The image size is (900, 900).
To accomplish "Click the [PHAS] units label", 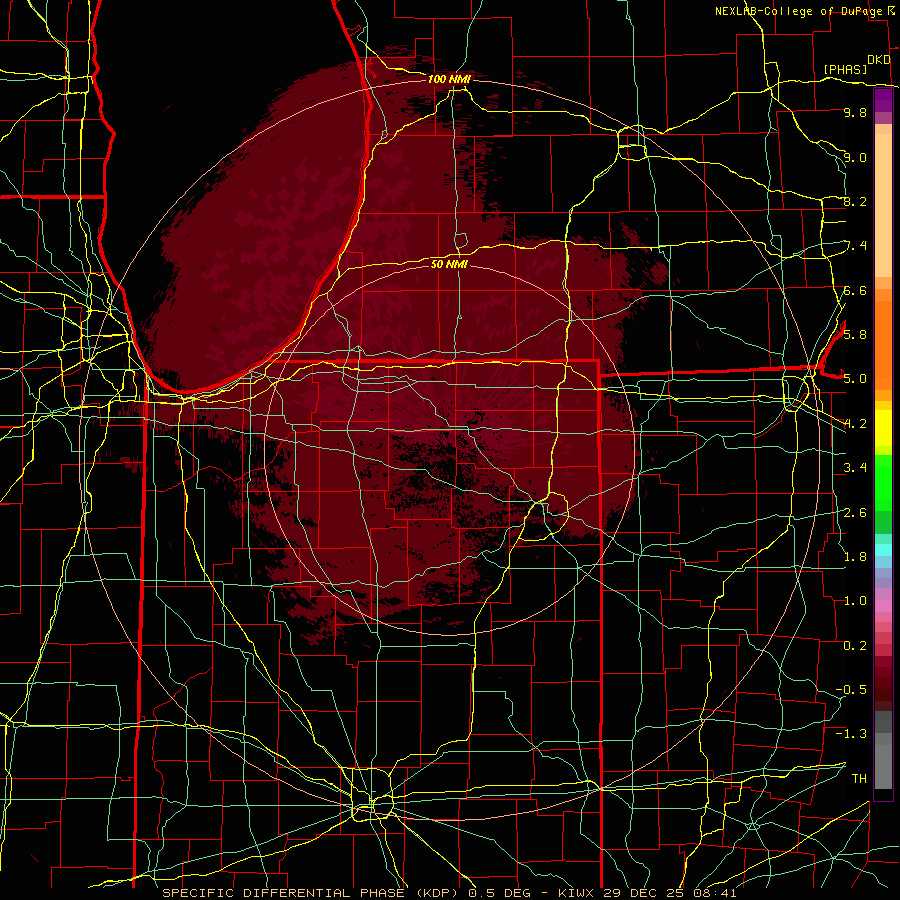I will [845, 69].
